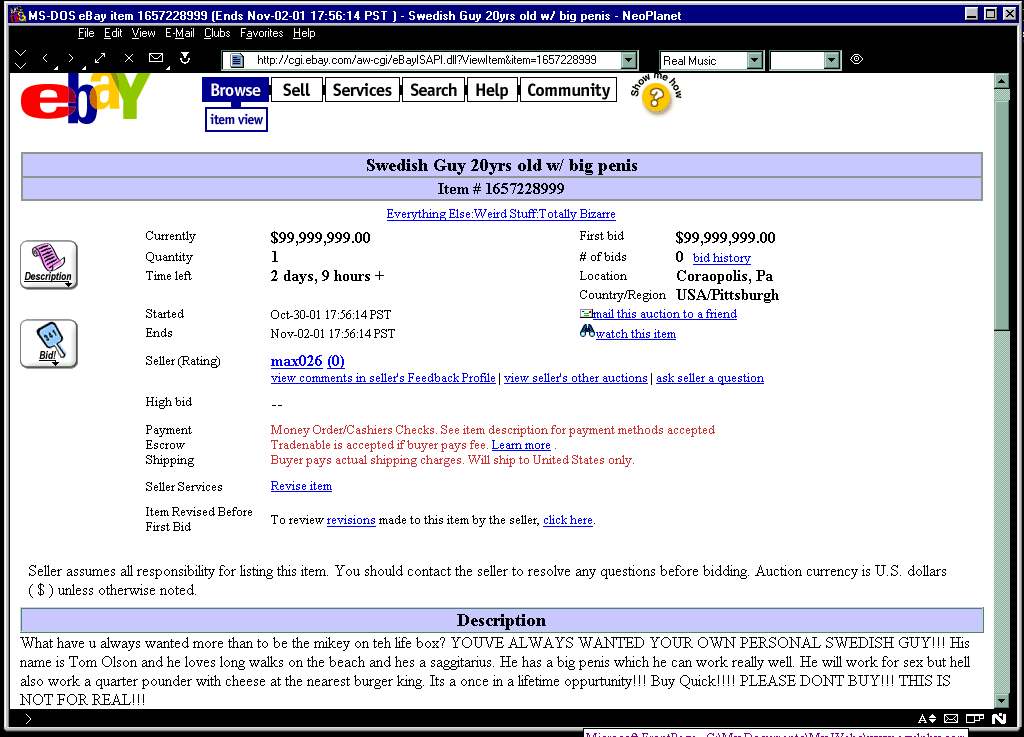Open the Edit menu
Viewport: 1024px width, 737px height.
point(113,33)
